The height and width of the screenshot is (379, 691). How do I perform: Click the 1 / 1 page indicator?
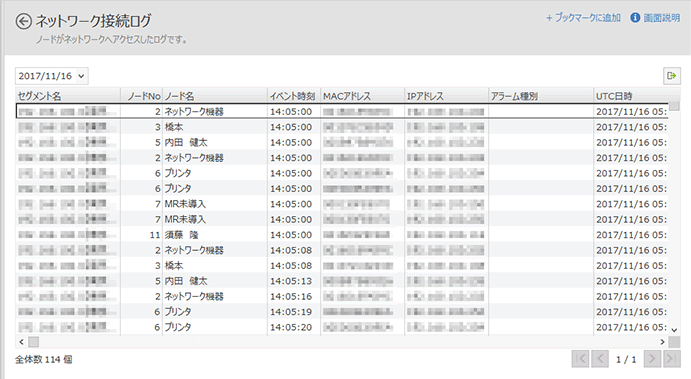pyautogui.click(x=626, y=360)
